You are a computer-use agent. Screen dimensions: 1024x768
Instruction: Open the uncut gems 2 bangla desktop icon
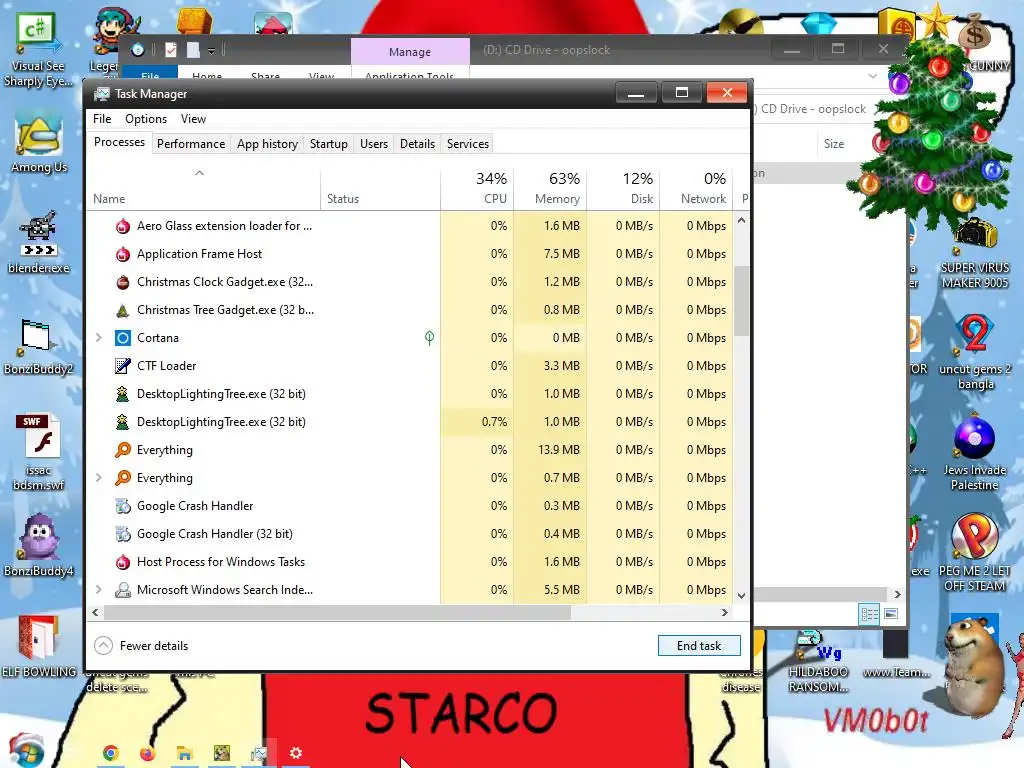[x=974, y=353]
